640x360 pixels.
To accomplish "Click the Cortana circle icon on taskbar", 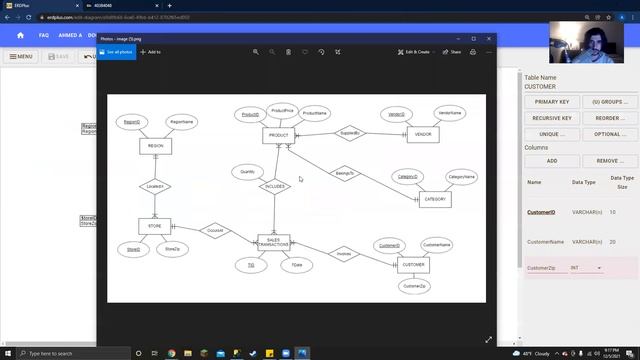I will pyautogui.click(x=138, y=353).
